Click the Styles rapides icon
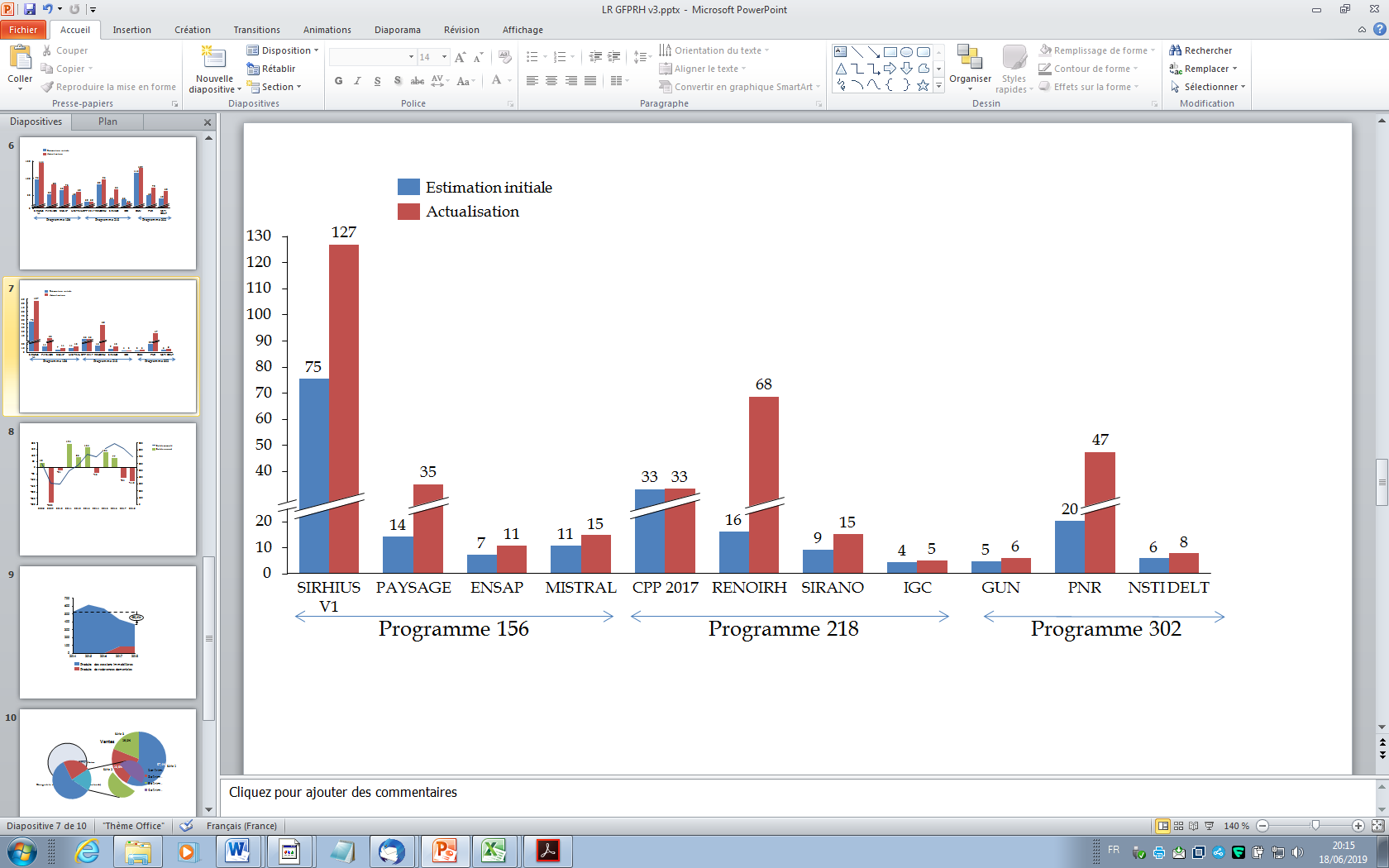Image resolution: width=1389 pixels, height=868 pixels. (x=1014, y=60)
